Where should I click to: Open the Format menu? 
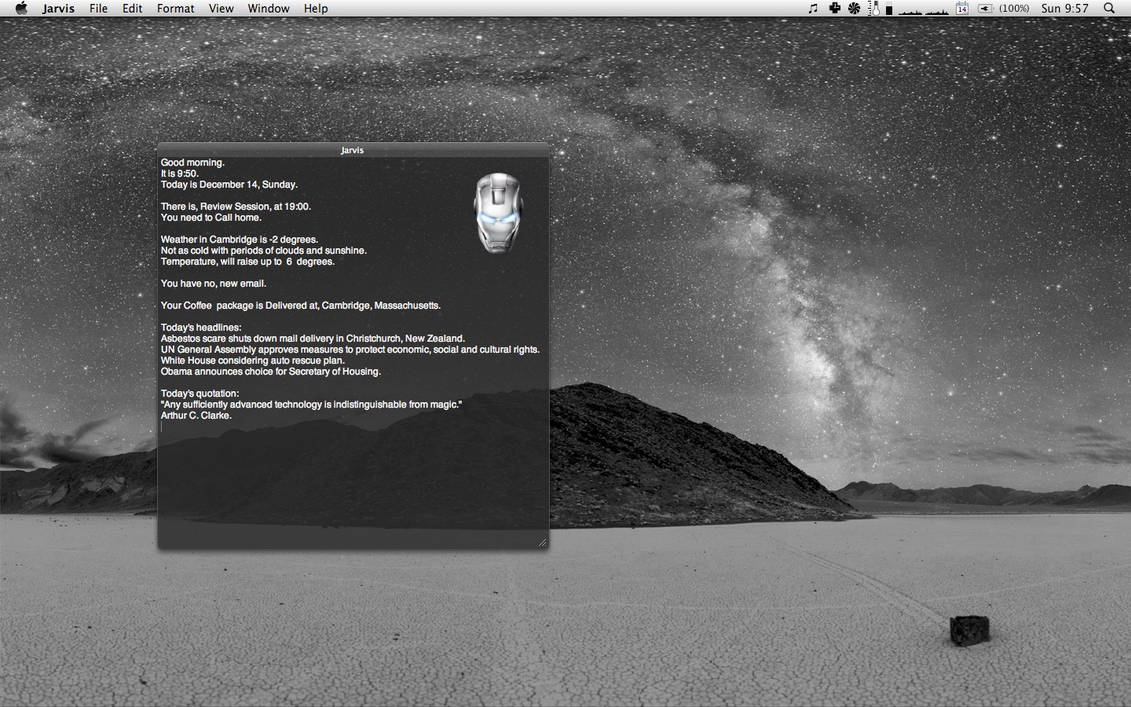(x=175, y=8)
